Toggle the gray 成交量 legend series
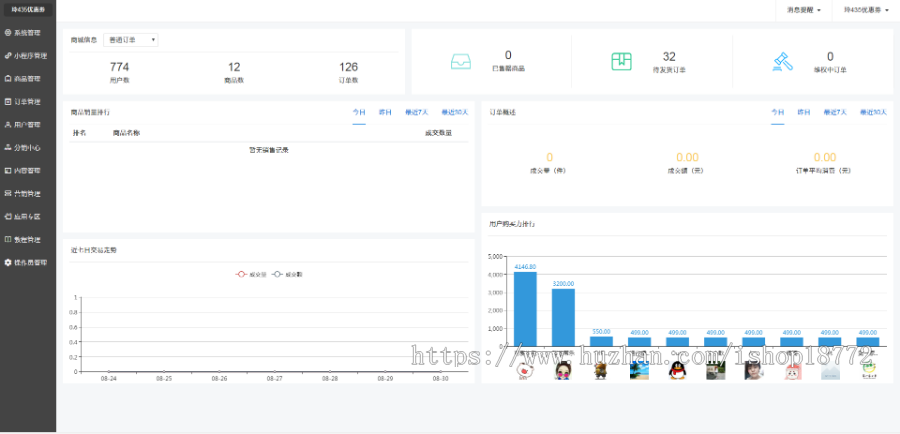The height and width of the screenshot is (434, 900). pos(286,274)
